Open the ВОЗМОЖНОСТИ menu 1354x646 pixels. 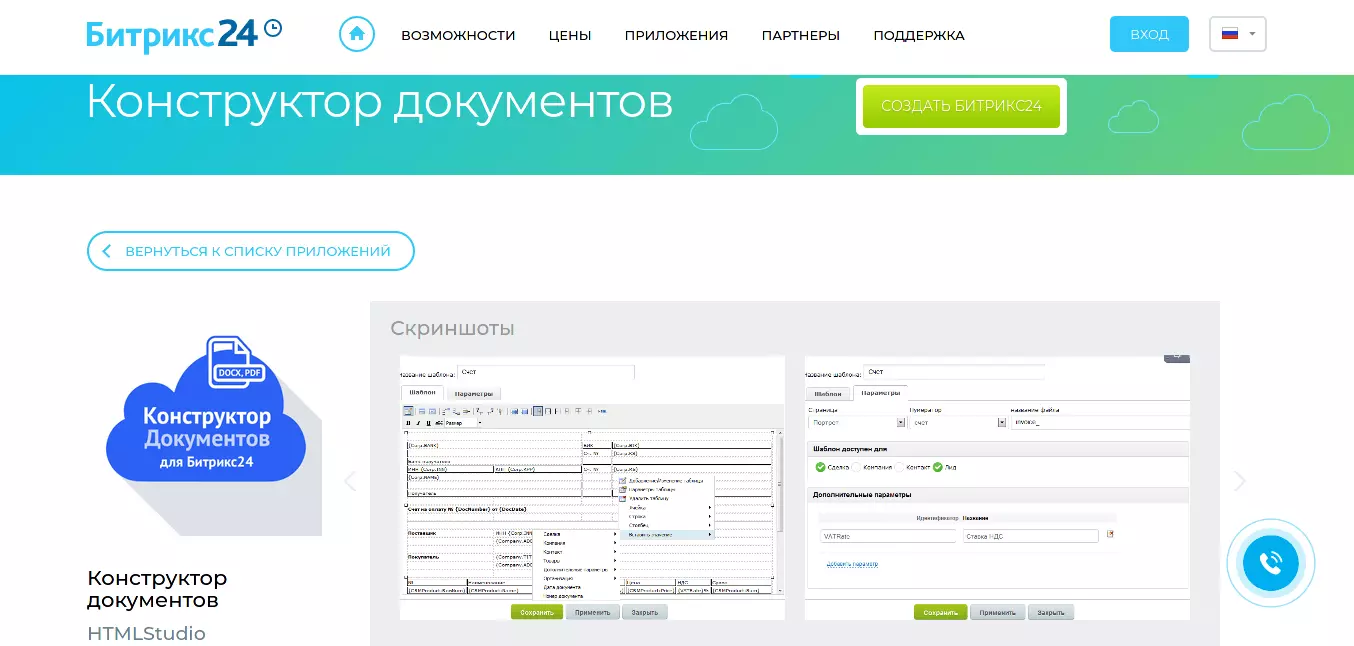(458, 35)
